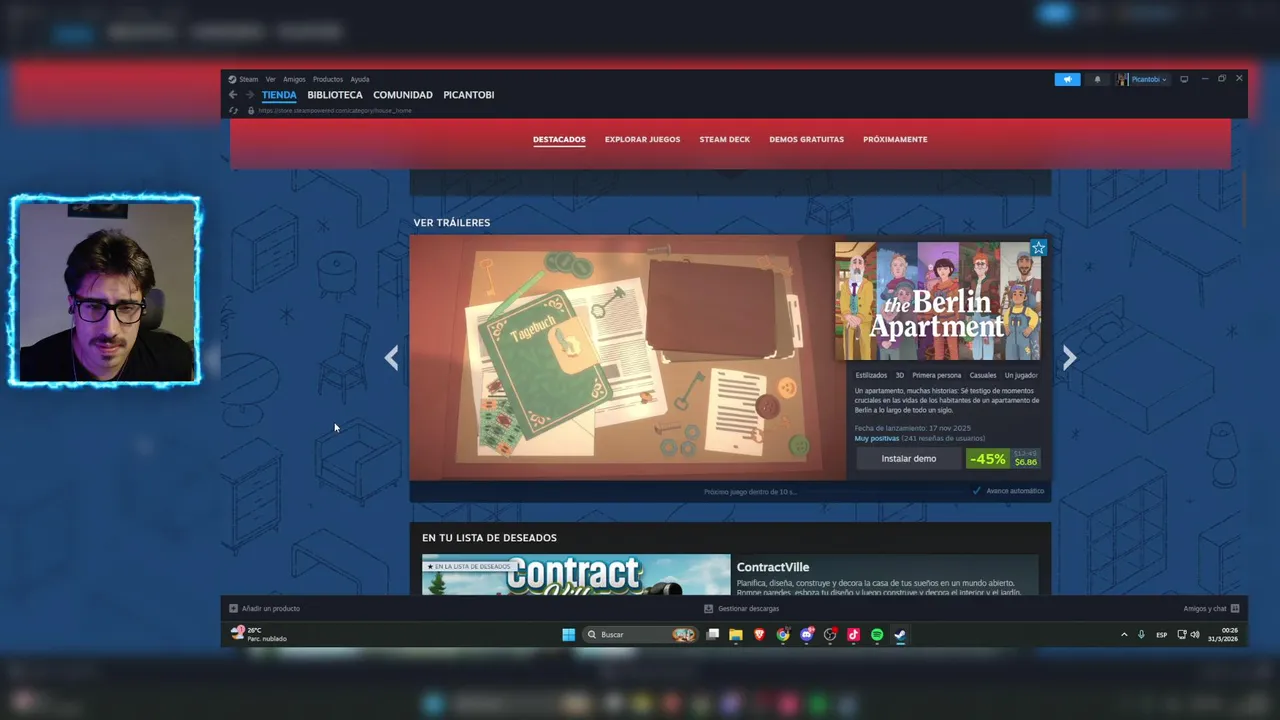
Task: Open the Ayuda menu
Action: click(x=360, y=79)
